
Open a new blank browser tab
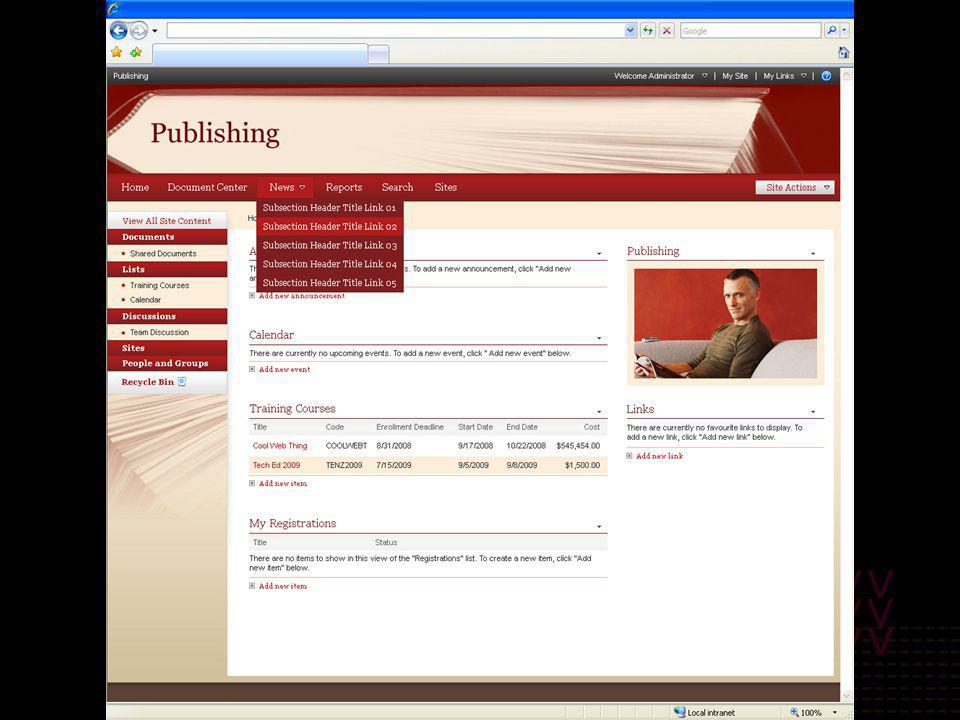point(378,54)
